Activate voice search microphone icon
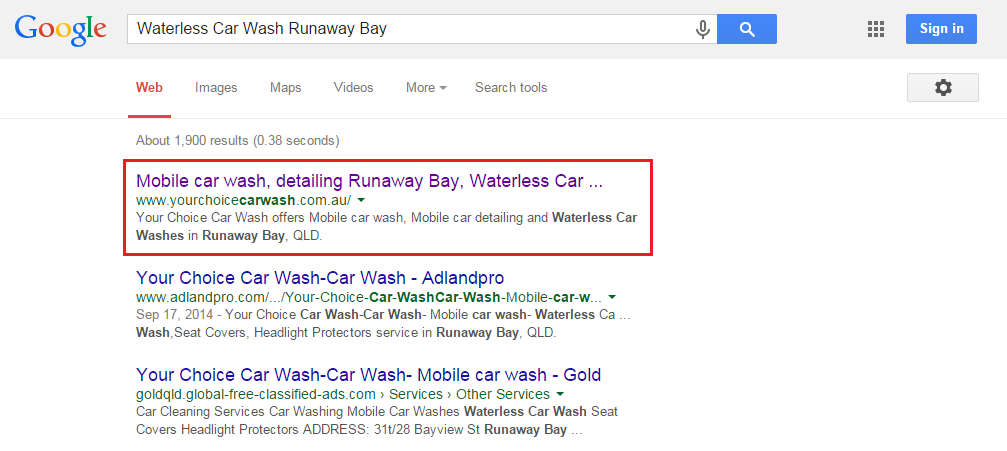 click(703, 29)
